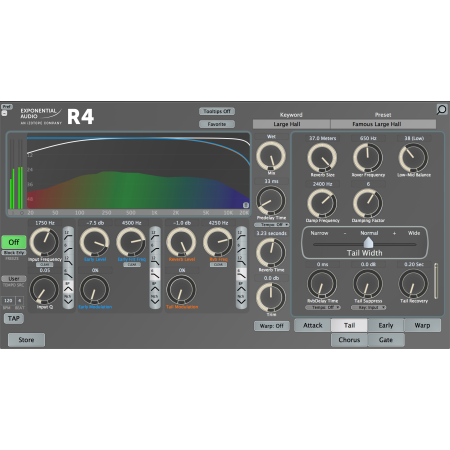Switch to the Chorus tab

pos(349,340)
